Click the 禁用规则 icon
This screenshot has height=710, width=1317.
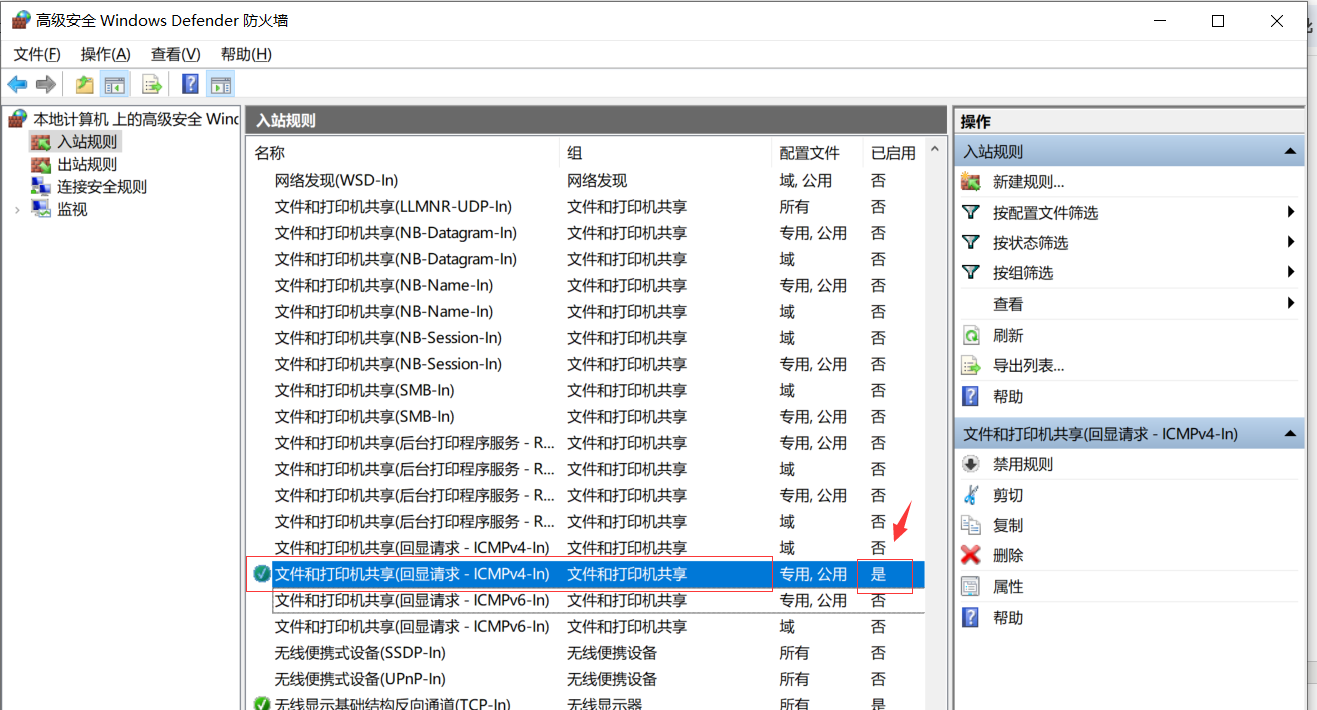point(970,464)
